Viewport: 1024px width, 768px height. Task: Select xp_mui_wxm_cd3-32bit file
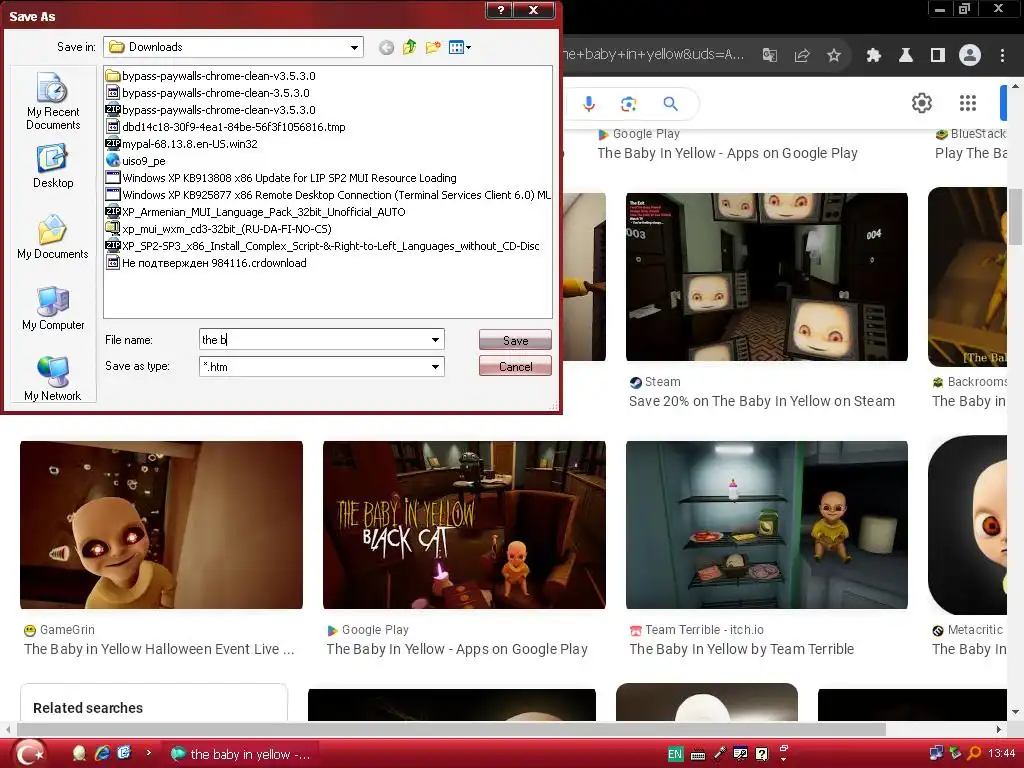point(219,229)
